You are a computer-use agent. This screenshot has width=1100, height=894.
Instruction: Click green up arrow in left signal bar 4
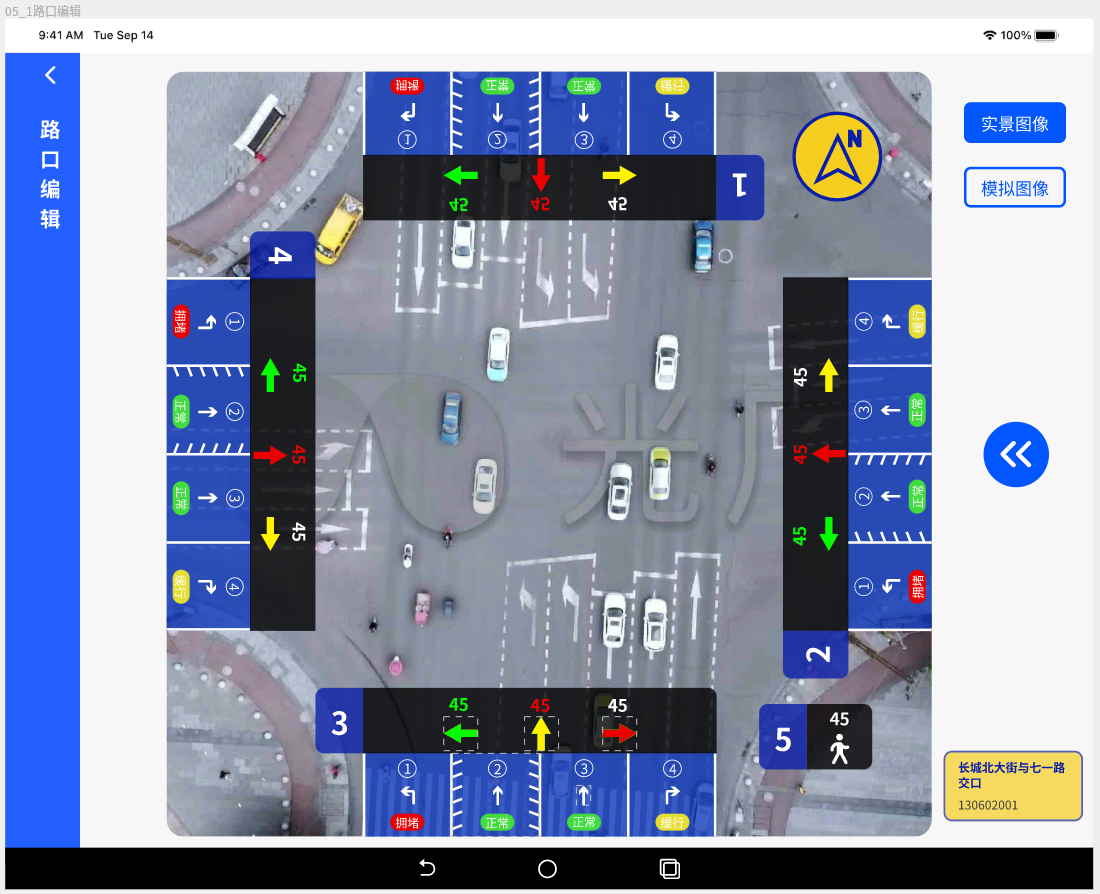click(269, 375)
